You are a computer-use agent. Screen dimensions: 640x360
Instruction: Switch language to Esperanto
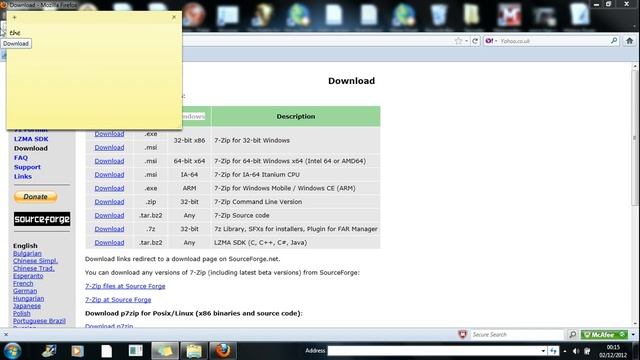pos(28,276)
